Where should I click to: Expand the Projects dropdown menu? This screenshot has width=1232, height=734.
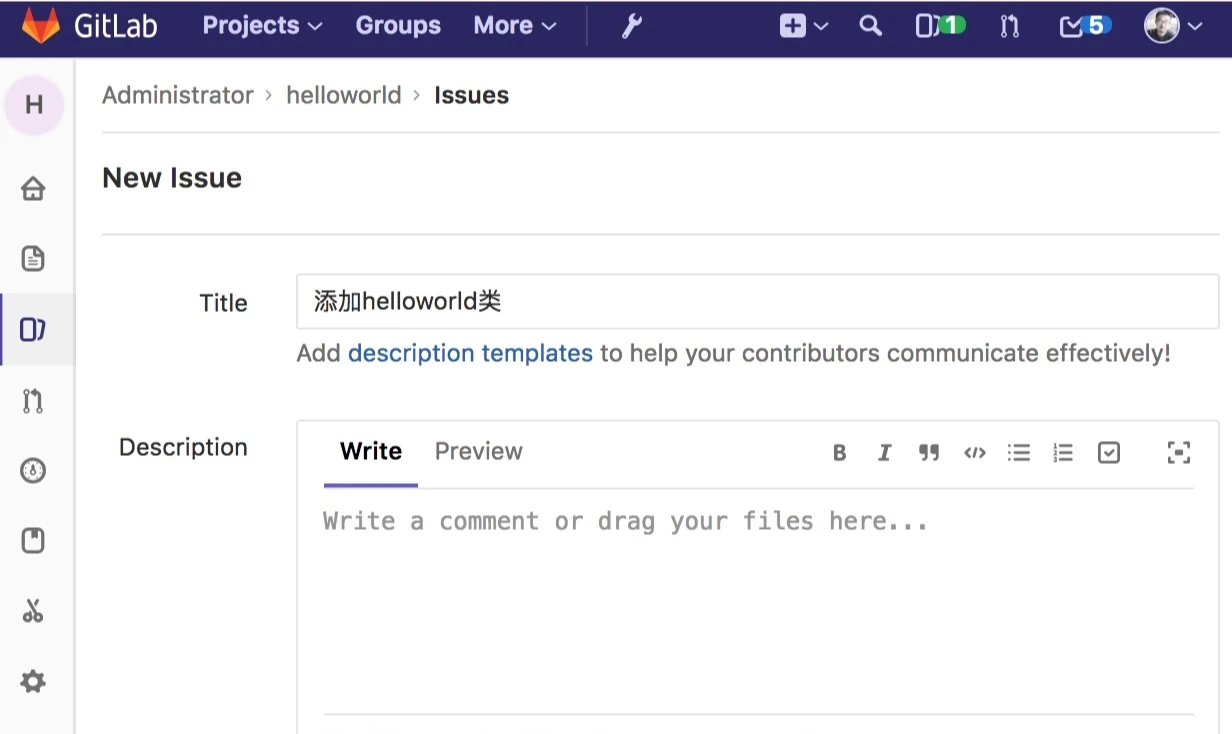coord(262,26)
